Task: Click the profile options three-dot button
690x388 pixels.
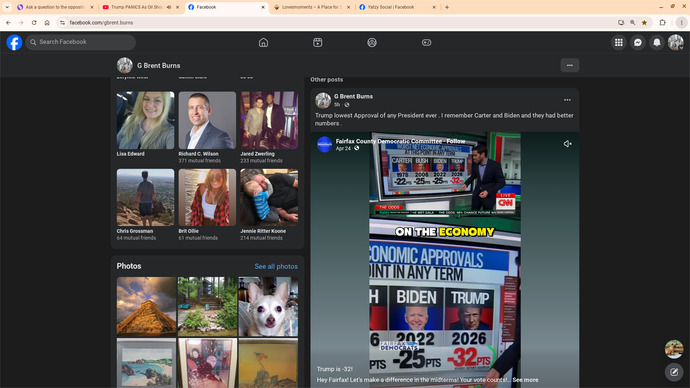Action: coord(569,65)
